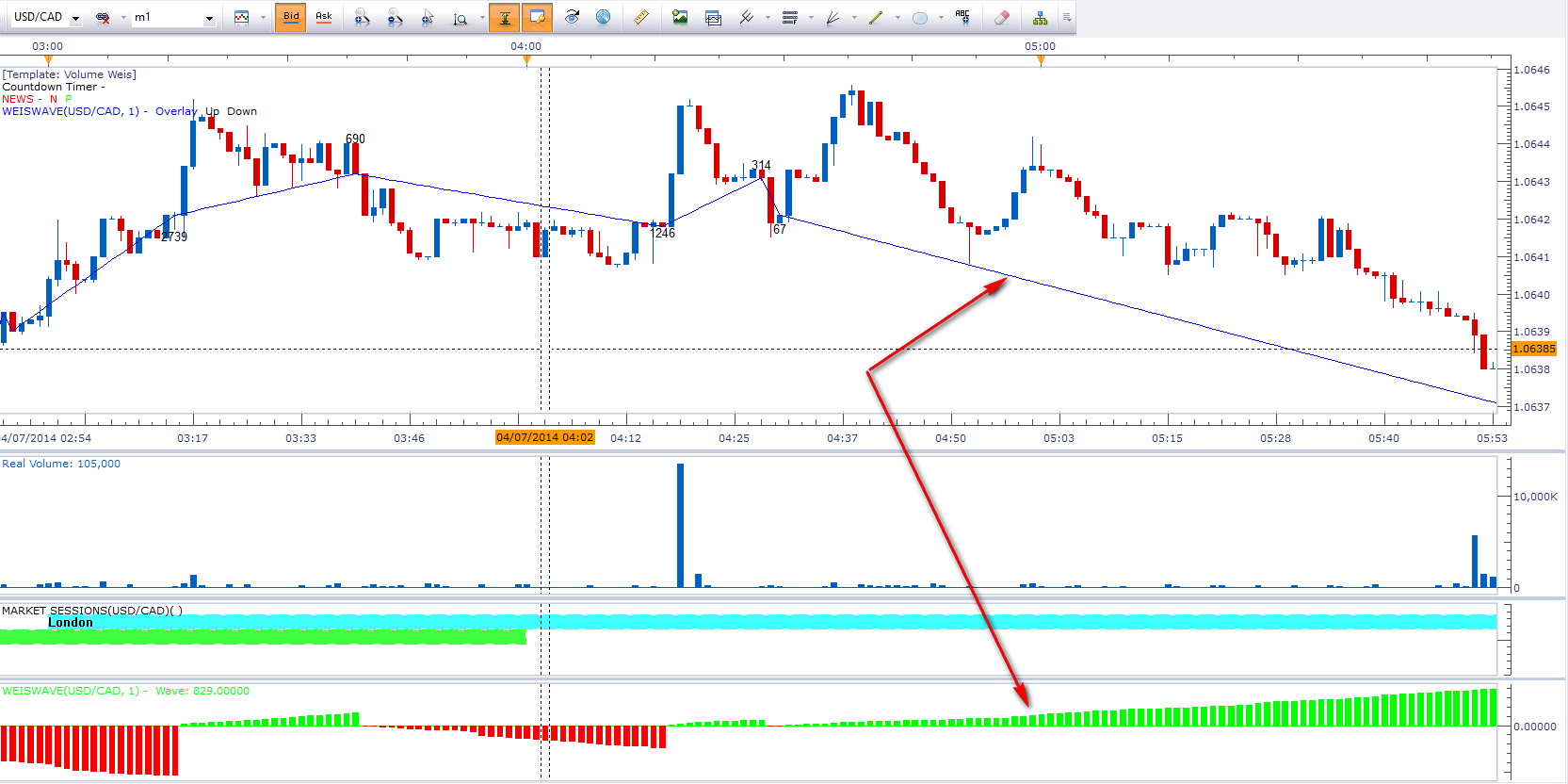This screenshot has height=784, width=1568.
Task: Toggle the chart lock key button
Action: 538,17
